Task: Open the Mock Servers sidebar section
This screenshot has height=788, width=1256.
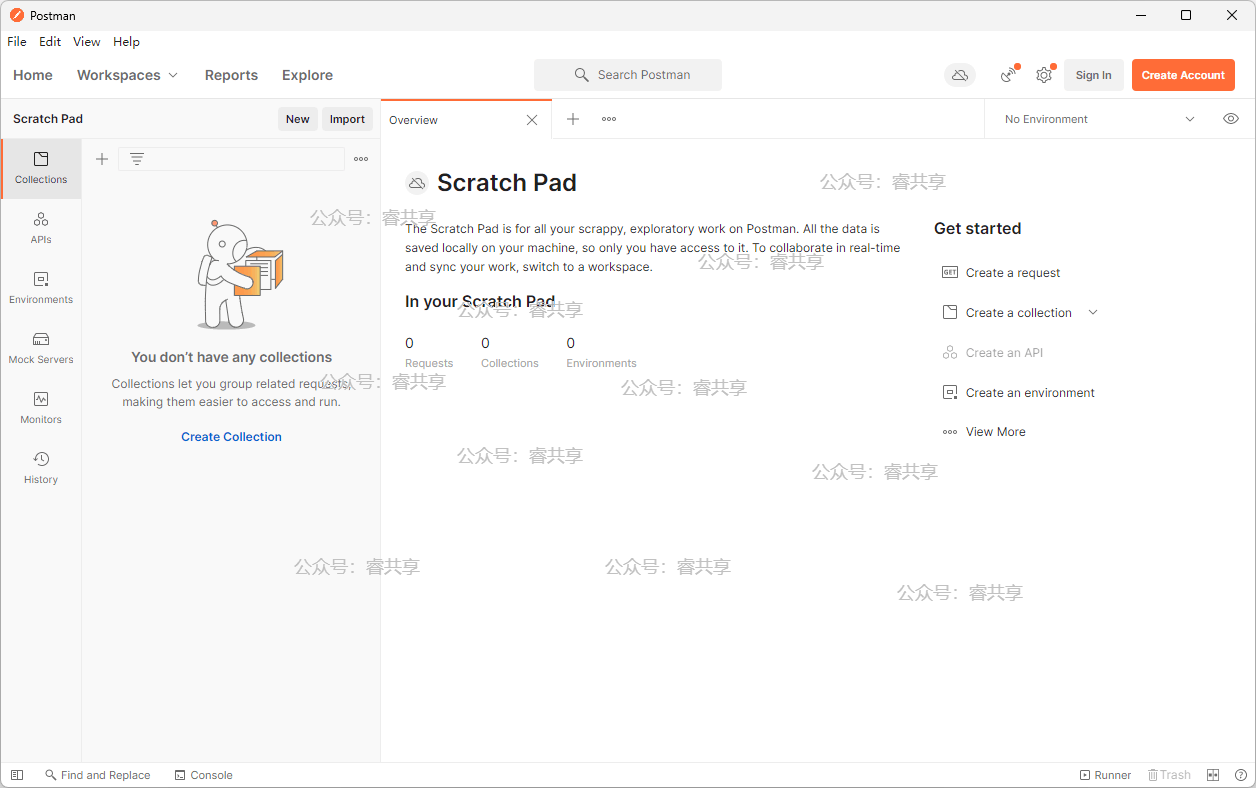Action: (x=41, y=348)
